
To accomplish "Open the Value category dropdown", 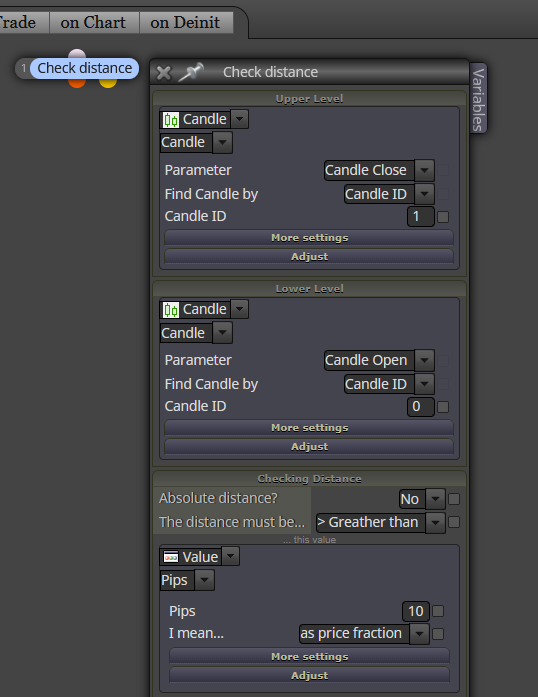I will [230, 556].
